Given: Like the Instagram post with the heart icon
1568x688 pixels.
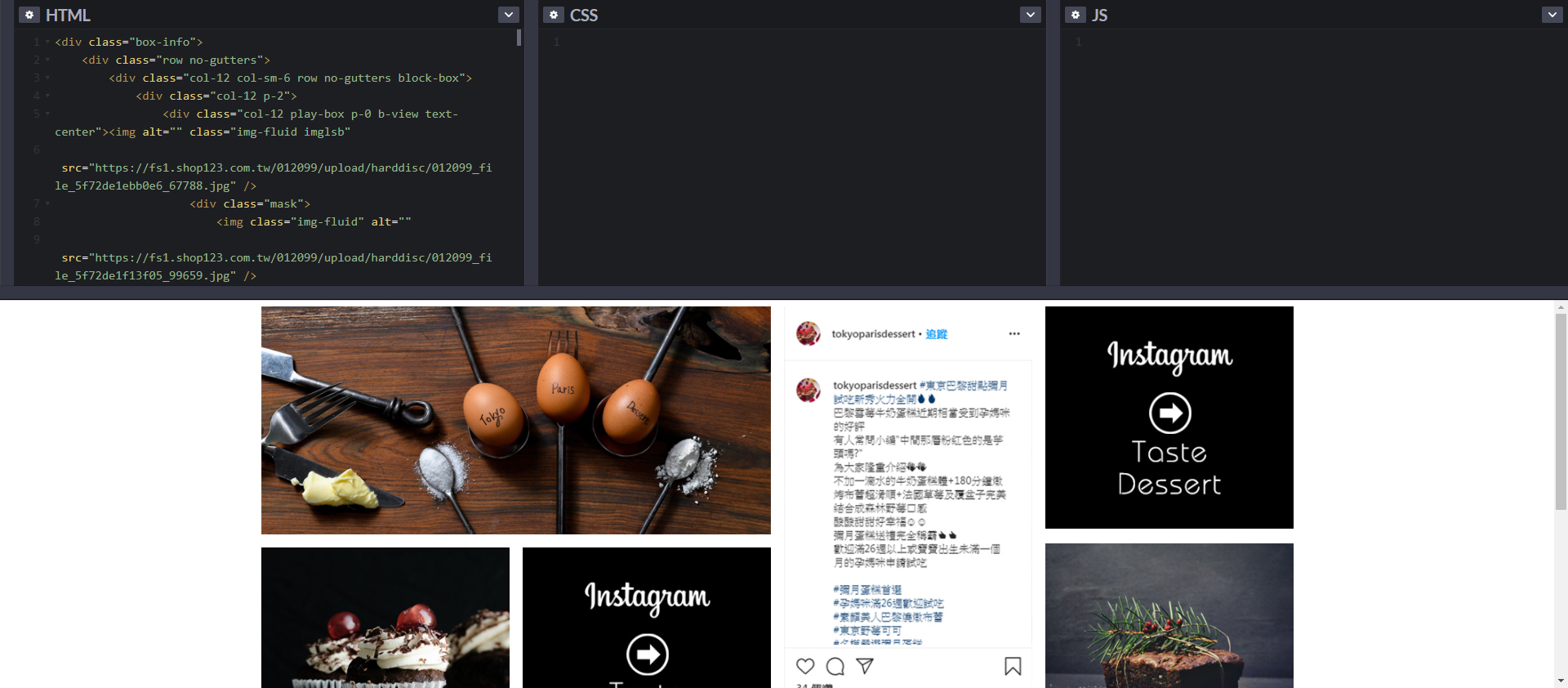Looking at the screenshot, I should click(x=805, y=666).
